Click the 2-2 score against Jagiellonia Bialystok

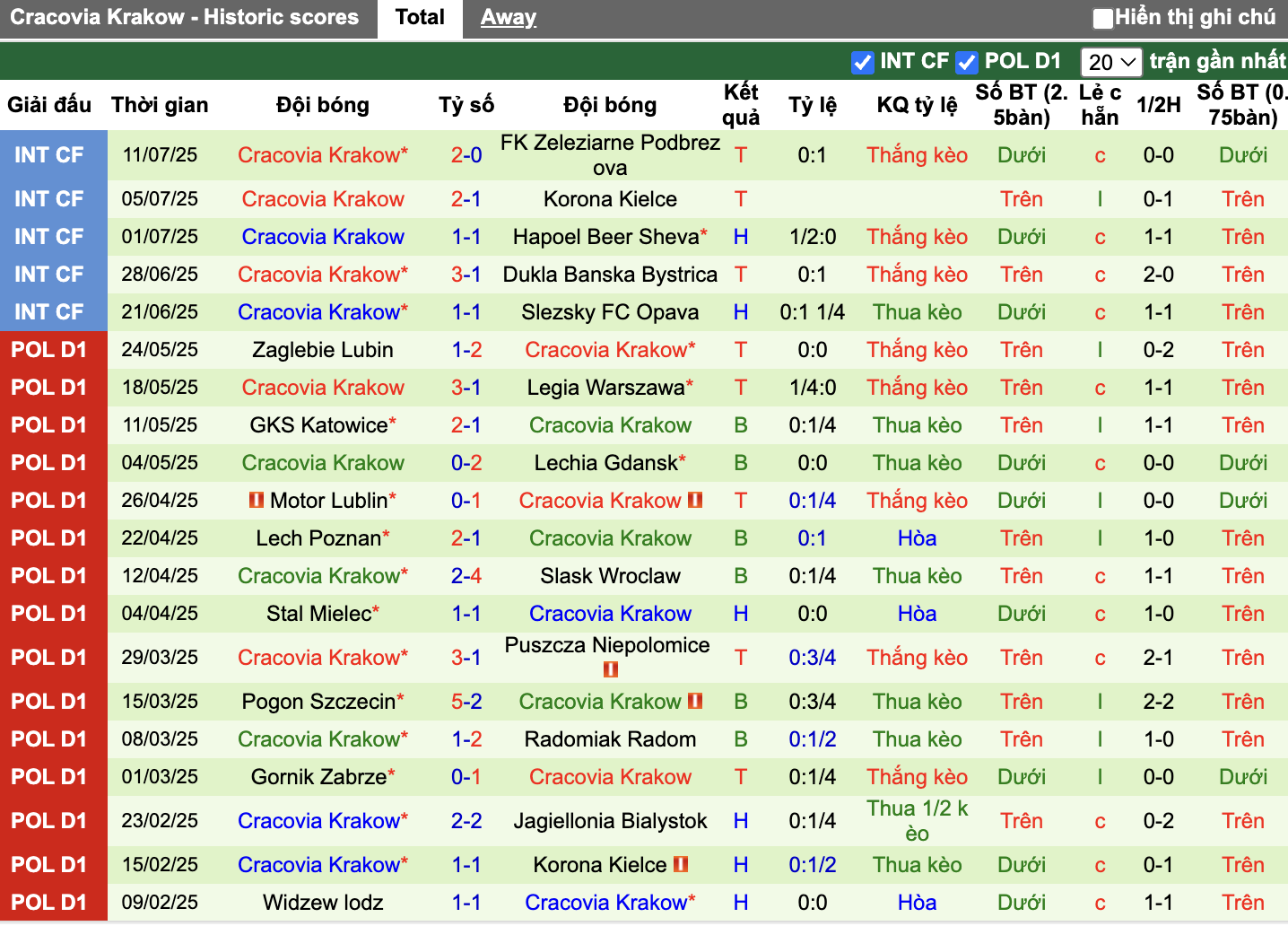(466, 821)
